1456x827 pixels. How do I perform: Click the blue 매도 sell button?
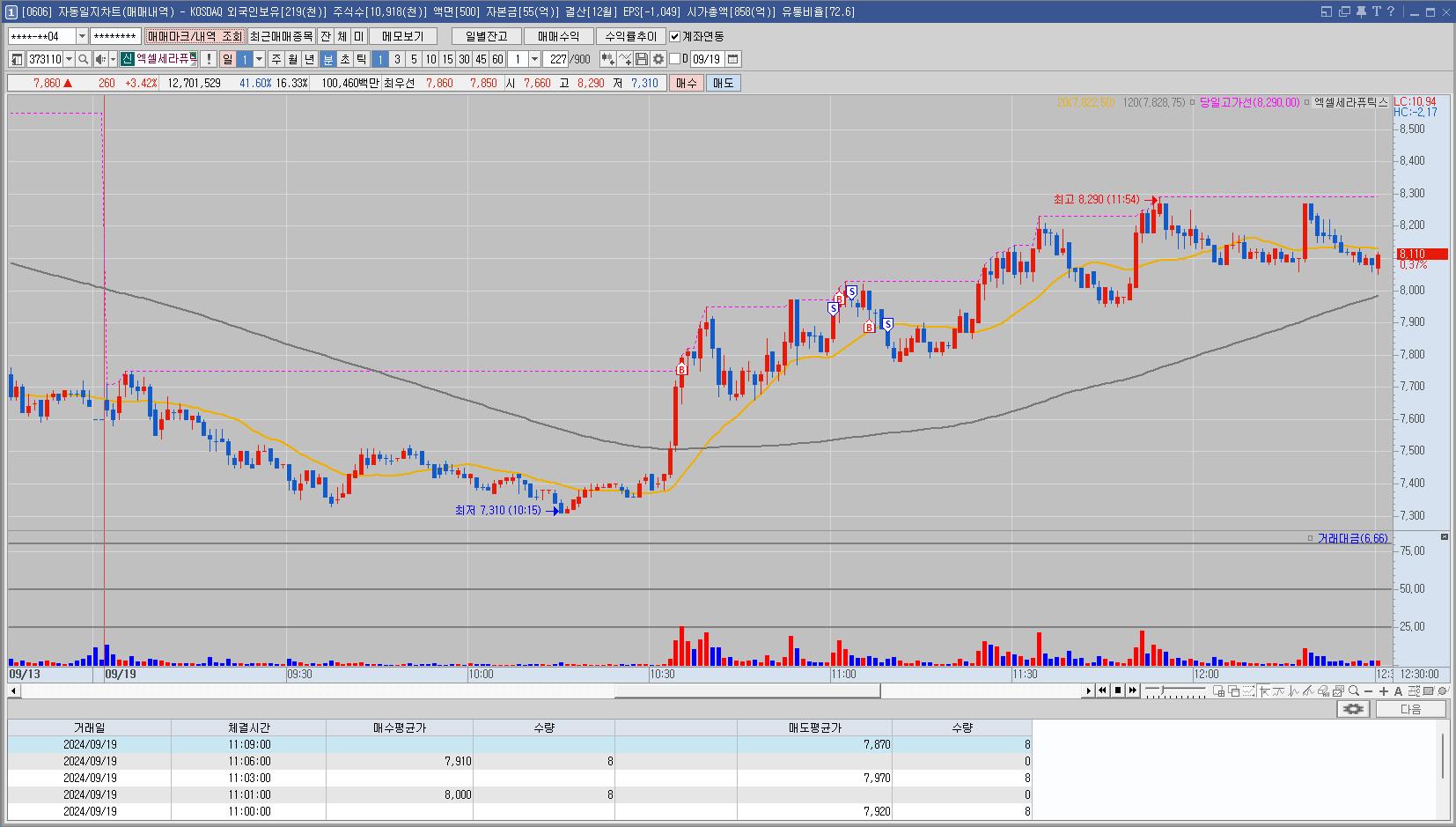[x=723, y=83]
